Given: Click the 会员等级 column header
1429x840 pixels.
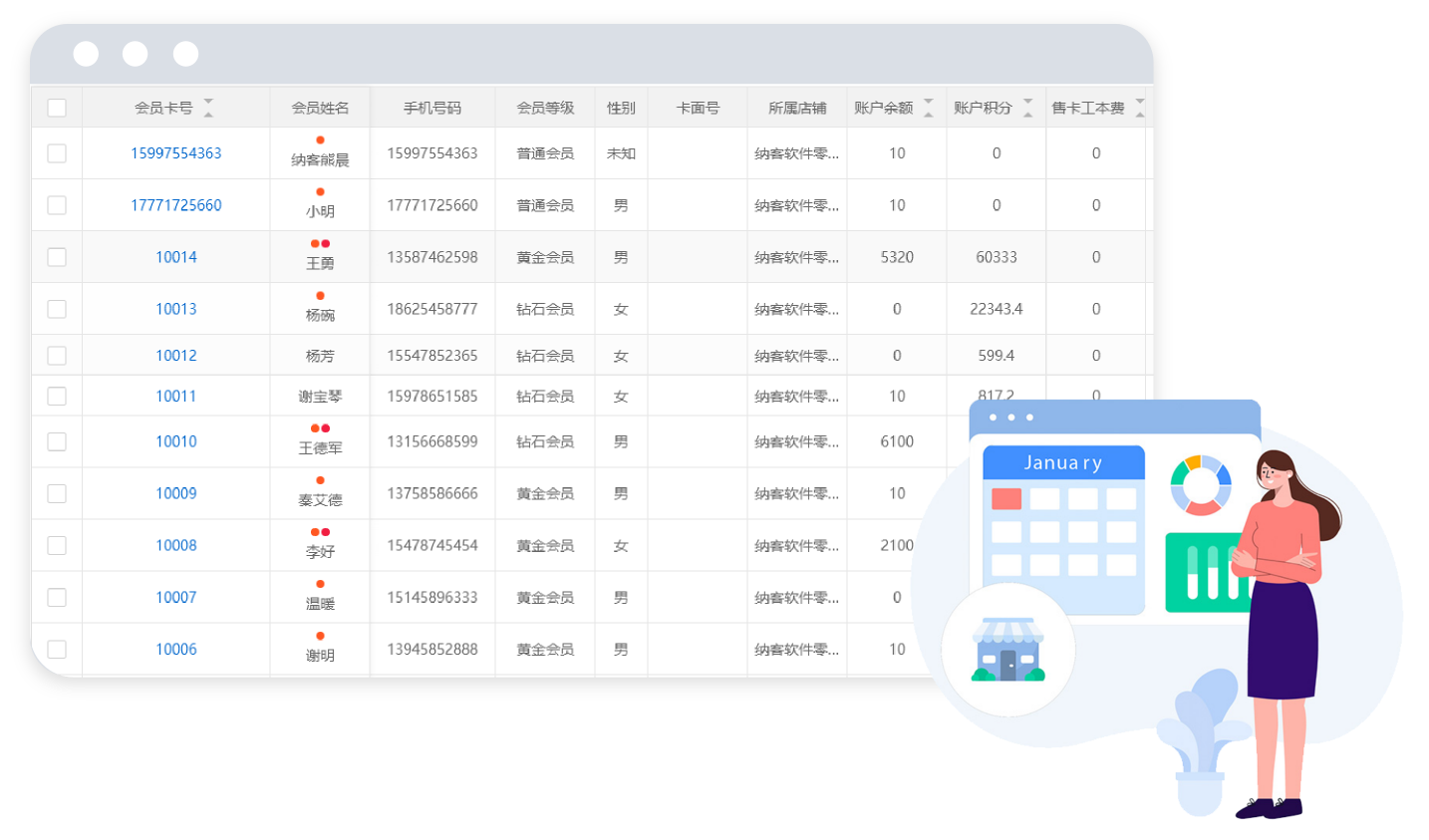Looking at the screenshot, I should pos(545,108).
